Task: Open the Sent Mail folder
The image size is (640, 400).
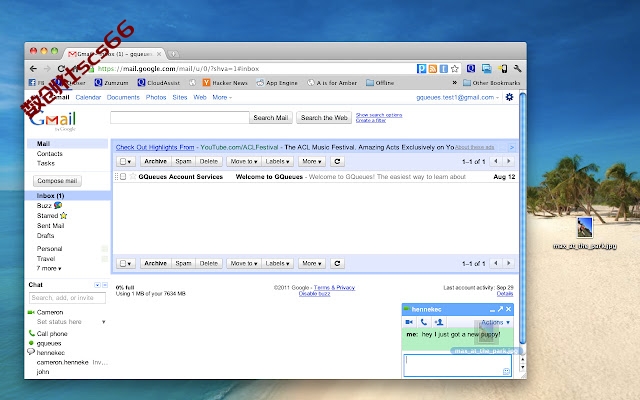Action: (x=51, y=225)
